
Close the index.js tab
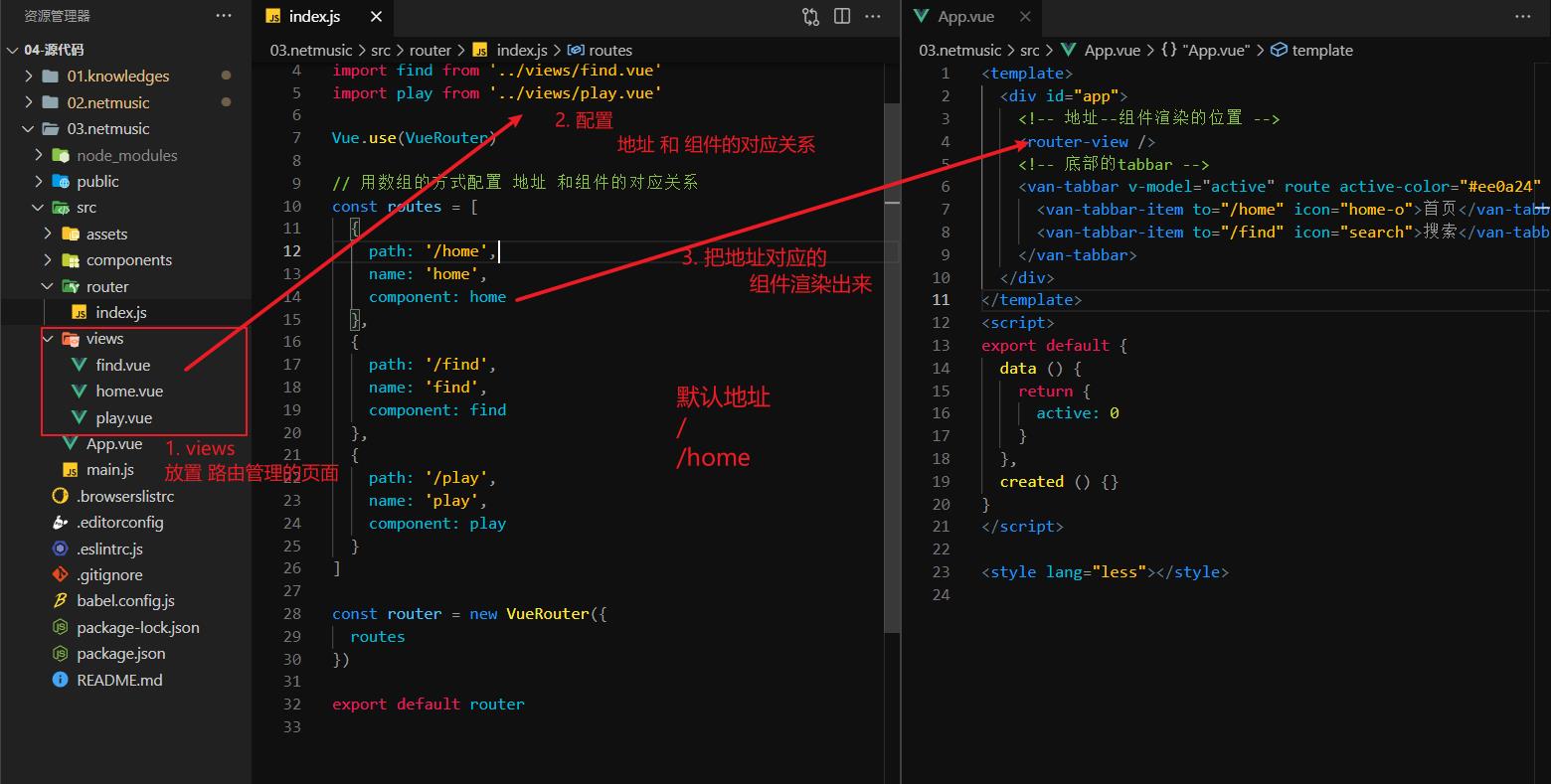click(x=376, y=17)
